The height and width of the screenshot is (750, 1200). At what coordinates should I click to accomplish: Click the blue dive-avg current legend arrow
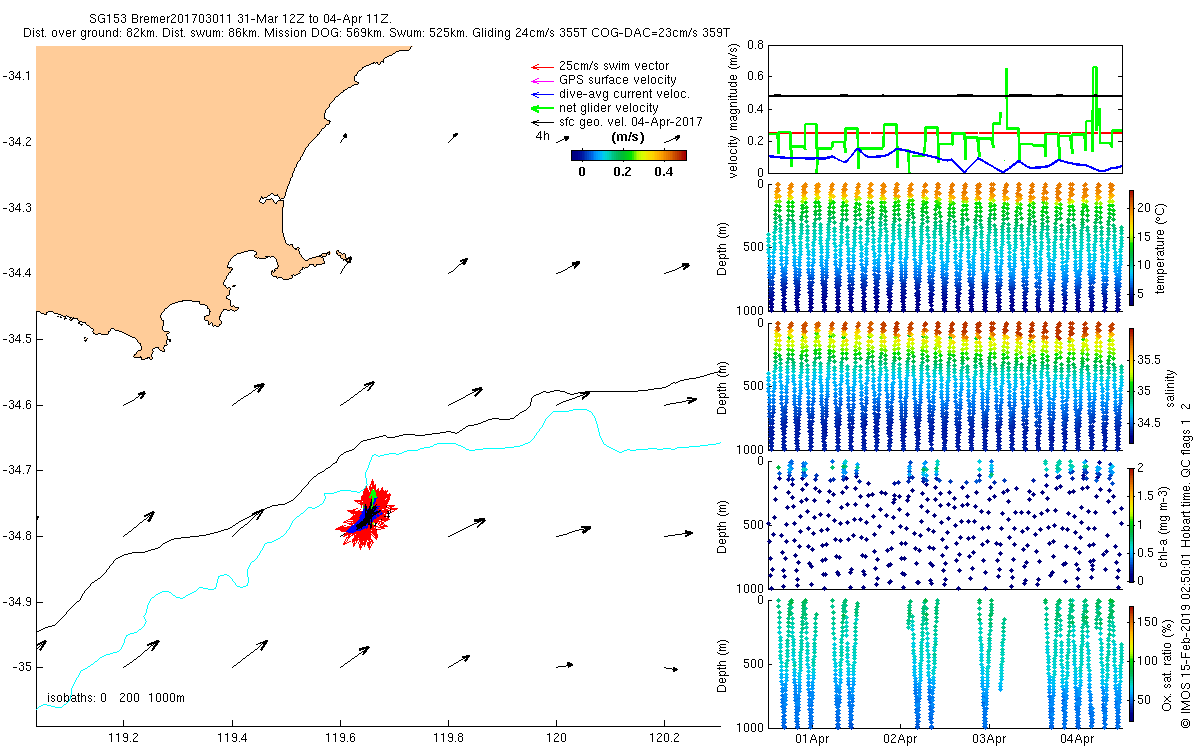pos(540,94)
